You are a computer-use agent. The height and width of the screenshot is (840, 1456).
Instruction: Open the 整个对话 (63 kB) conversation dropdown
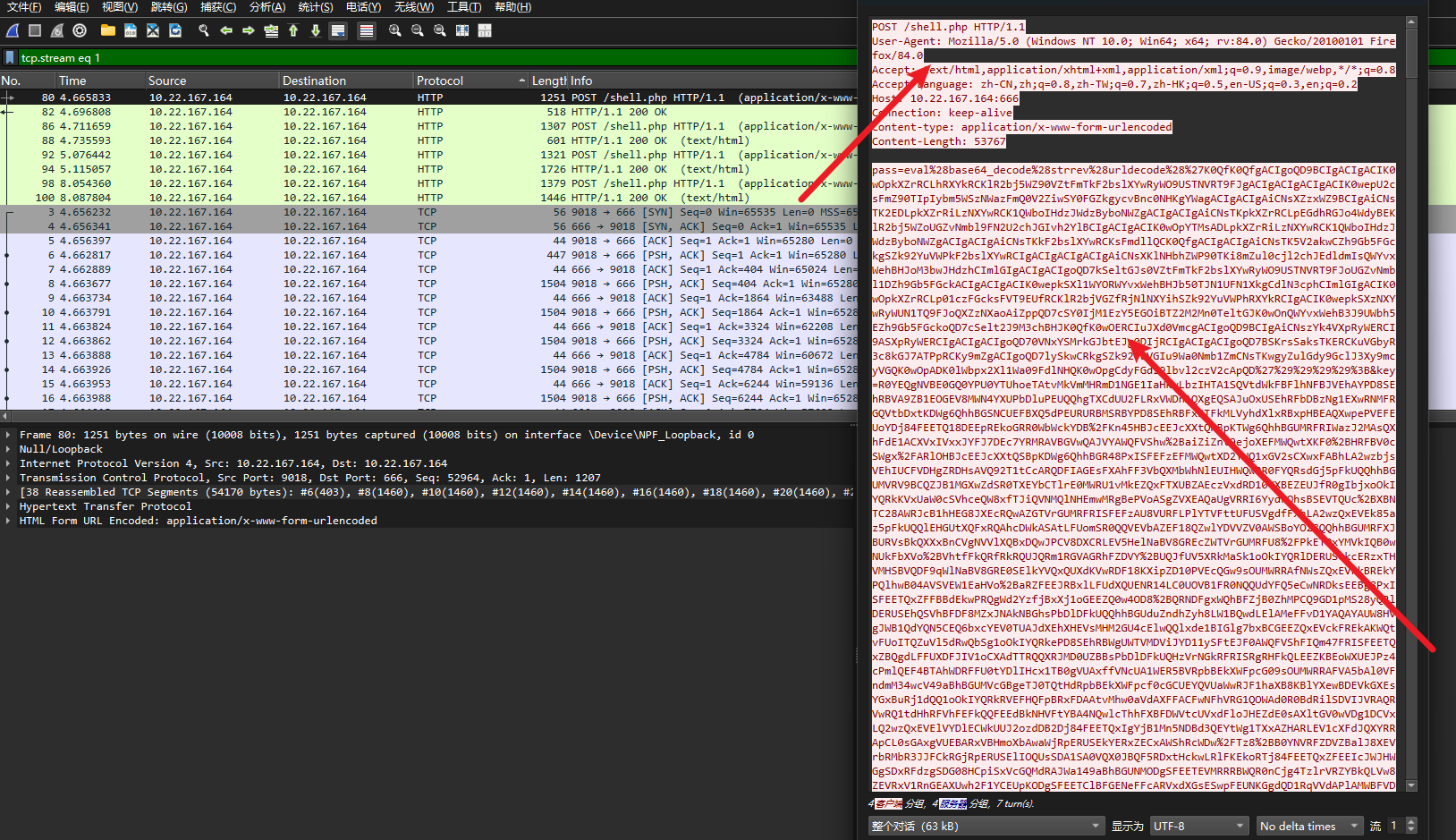tap(986, 826)
